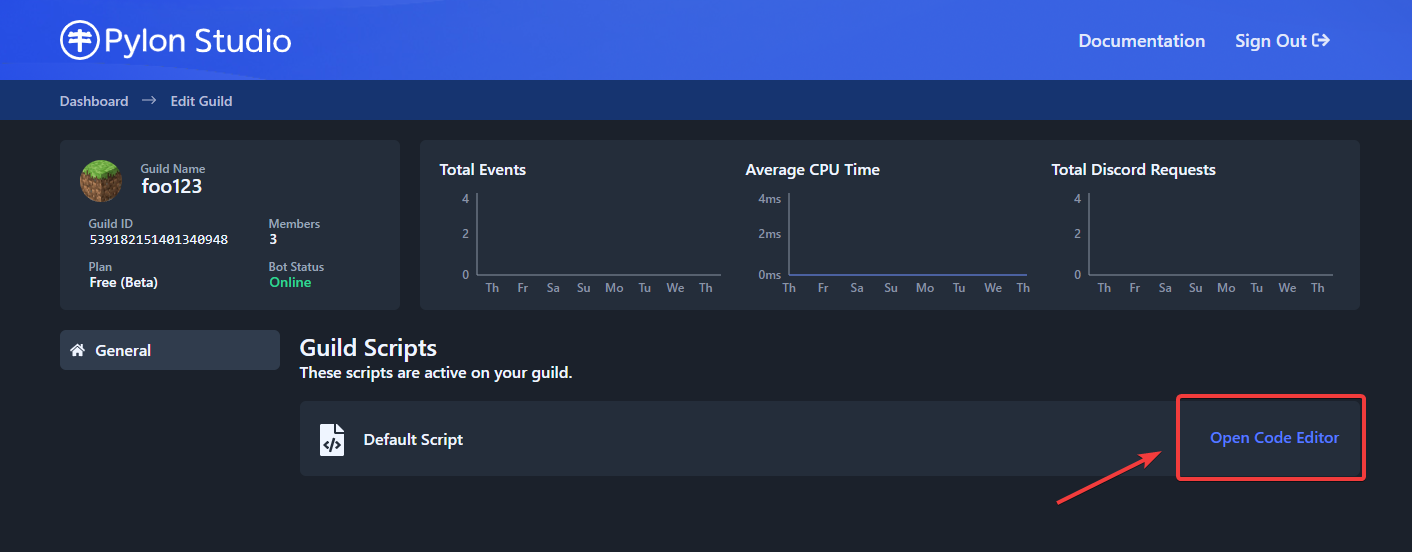Click the home icon next to General
The image size is (1412, 552).
[77, 350]
